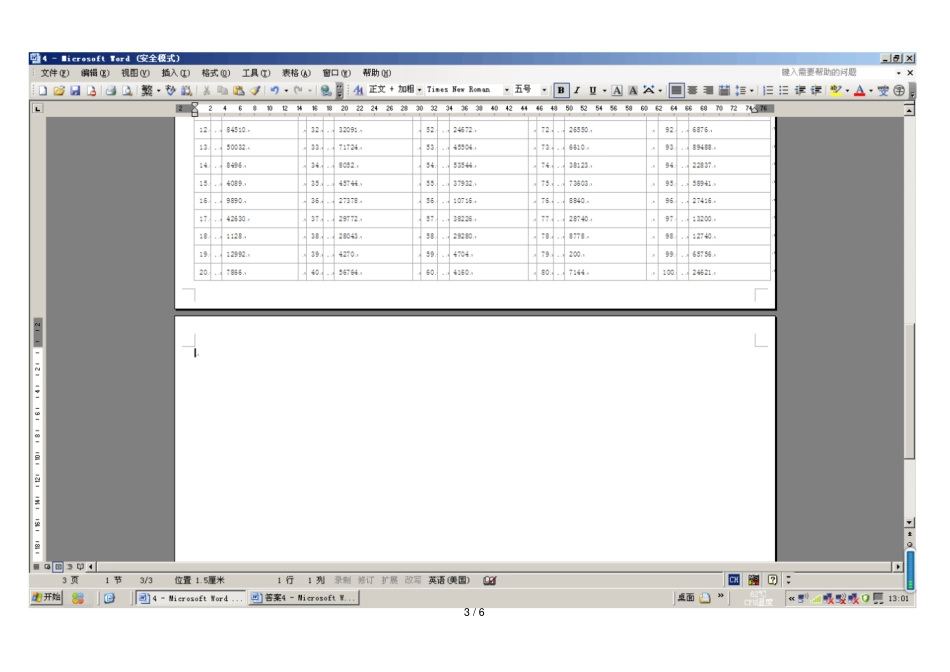Image resolution: width=950 pixels, height=672 pixels.
Task: Insert hyperlink via the globe icon
Action: tap(326, 90)
